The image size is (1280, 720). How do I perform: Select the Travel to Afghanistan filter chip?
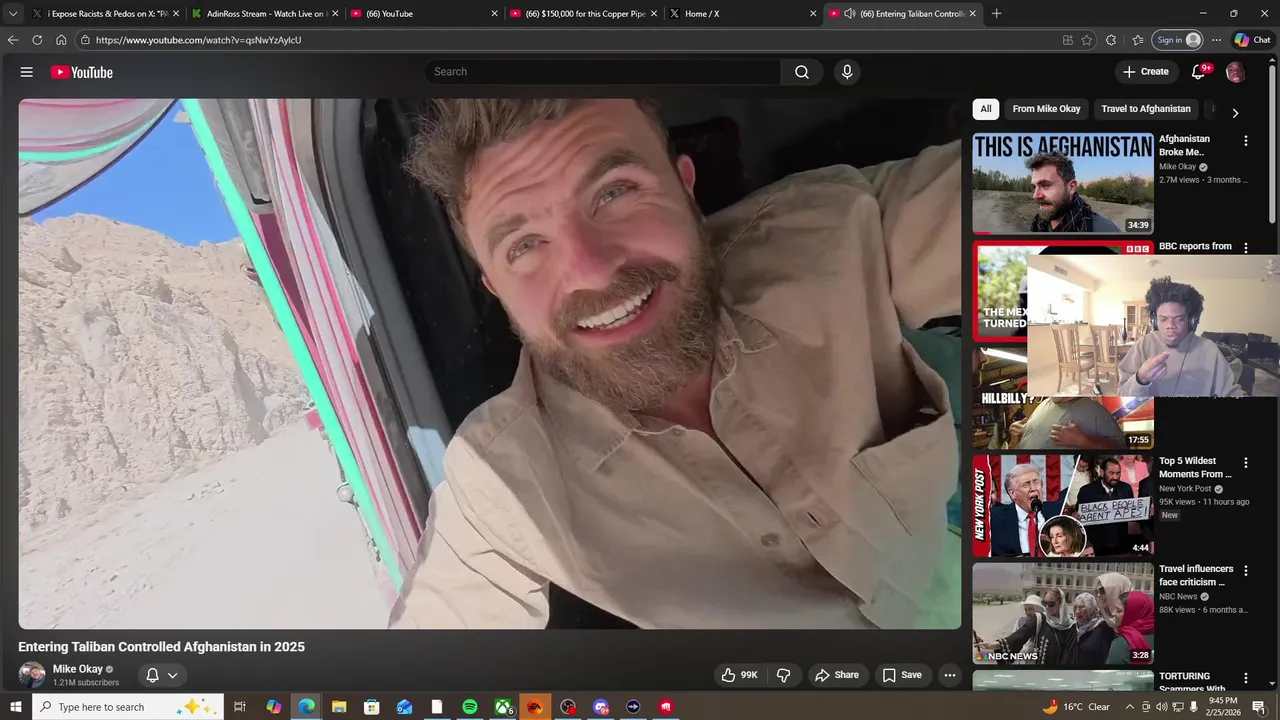click(x=1146, y=109)
